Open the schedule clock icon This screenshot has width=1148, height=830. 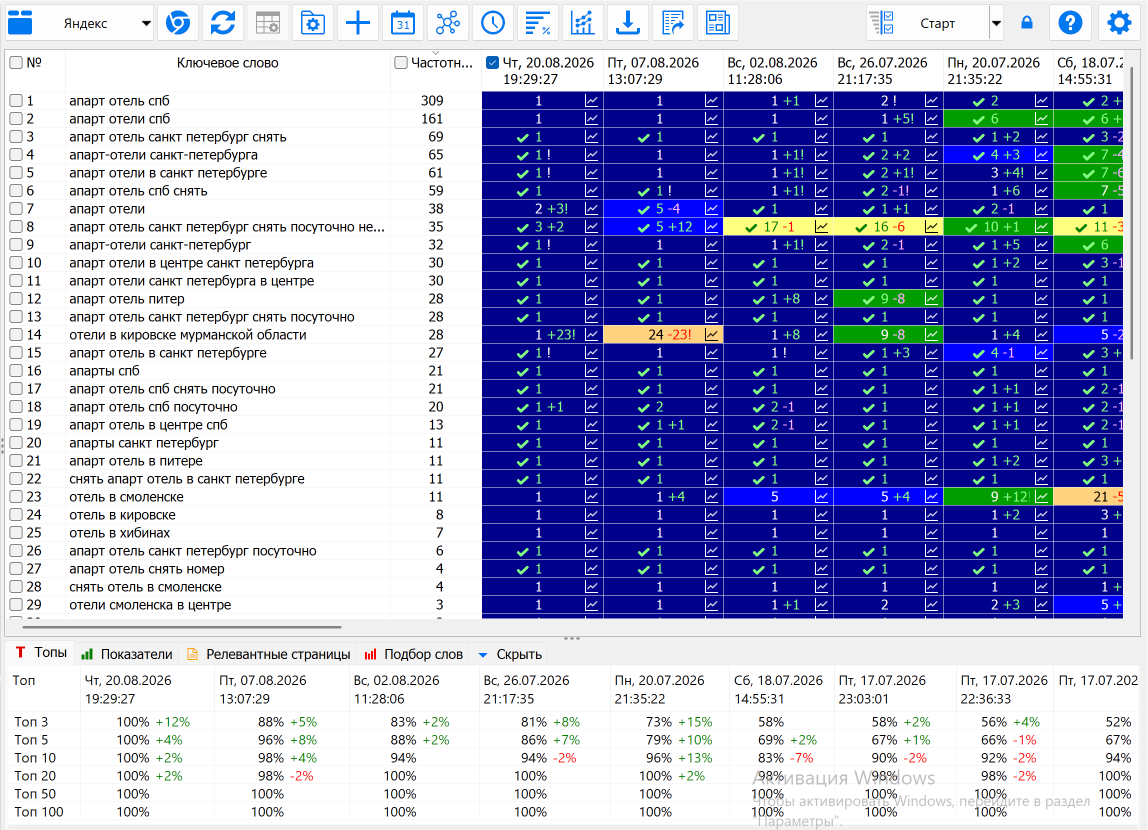[x=493, y=23]
